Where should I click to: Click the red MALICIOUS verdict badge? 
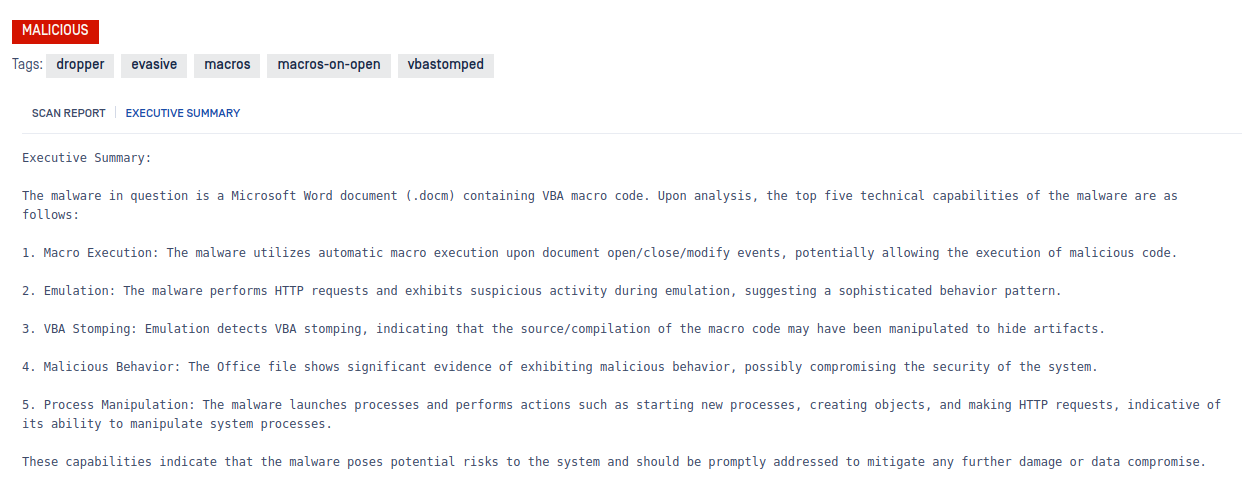coord(55,31)
